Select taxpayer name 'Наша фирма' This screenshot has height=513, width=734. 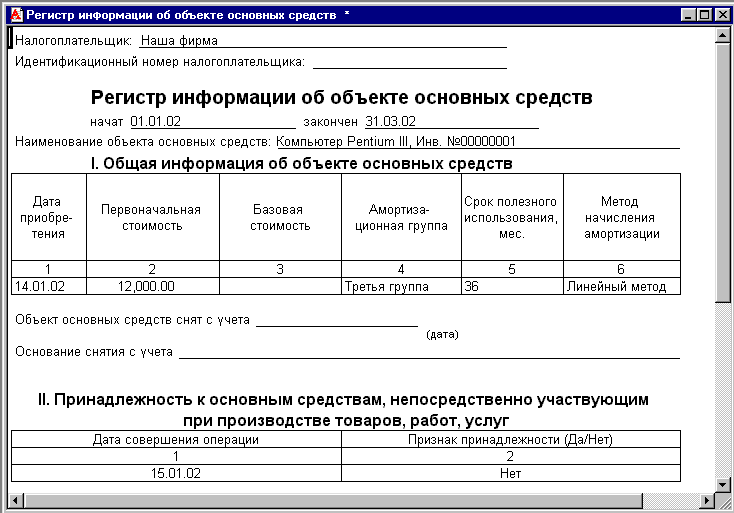pyautogui.click(x=179, y=41)
